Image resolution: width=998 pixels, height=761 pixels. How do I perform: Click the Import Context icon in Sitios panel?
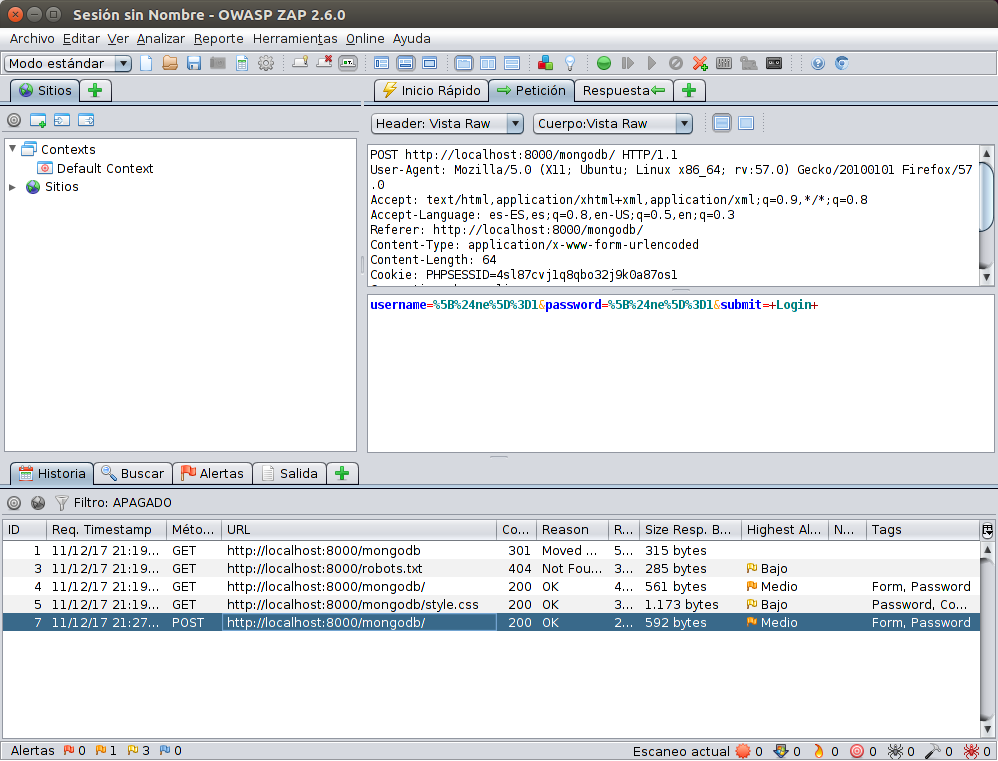(62, 120)
